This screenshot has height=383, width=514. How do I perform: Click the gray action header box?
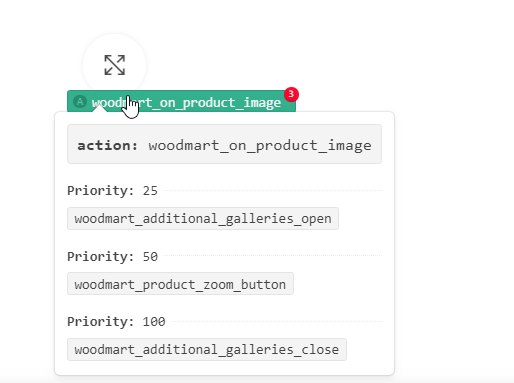[x=224, y=144]
